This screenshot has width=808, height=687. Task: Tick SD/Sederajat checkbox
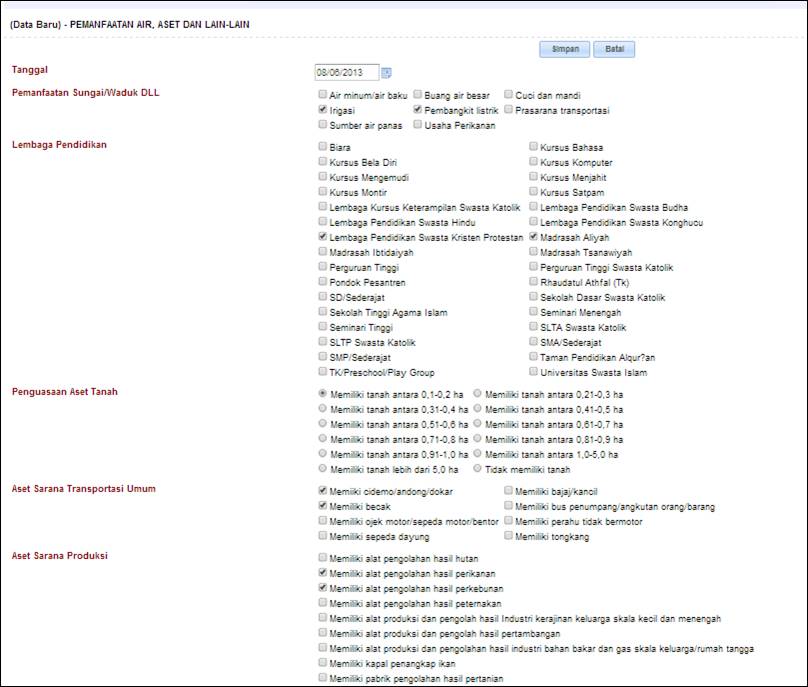(323, 295)
